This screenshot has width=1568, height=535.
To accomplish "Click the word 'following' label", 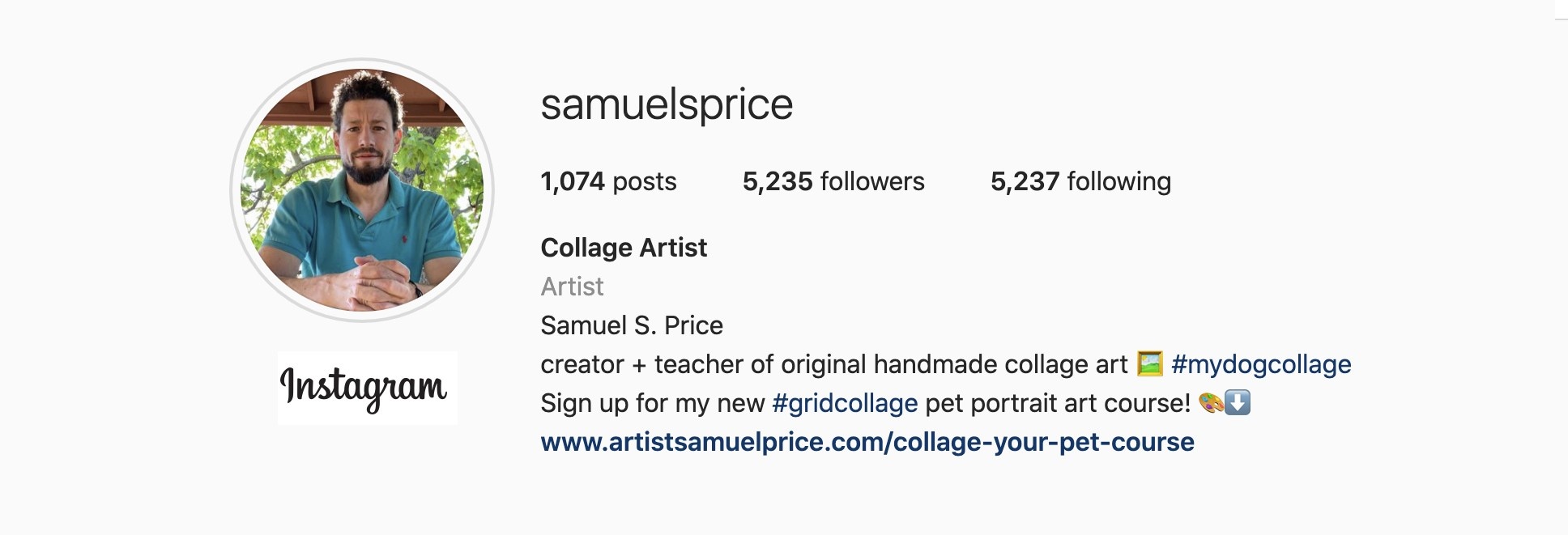I will click(1119, 181).
